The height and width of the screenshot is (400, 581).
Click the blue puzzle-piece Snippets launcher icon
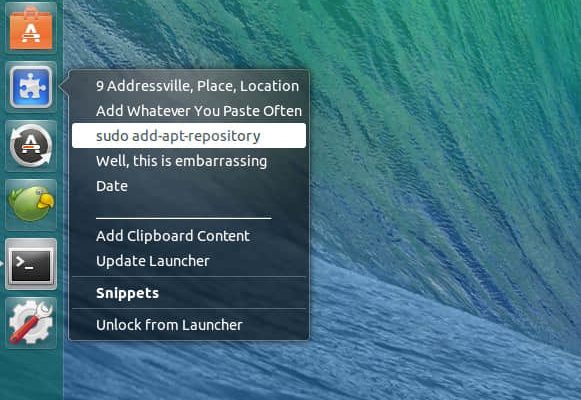point(31,87)
